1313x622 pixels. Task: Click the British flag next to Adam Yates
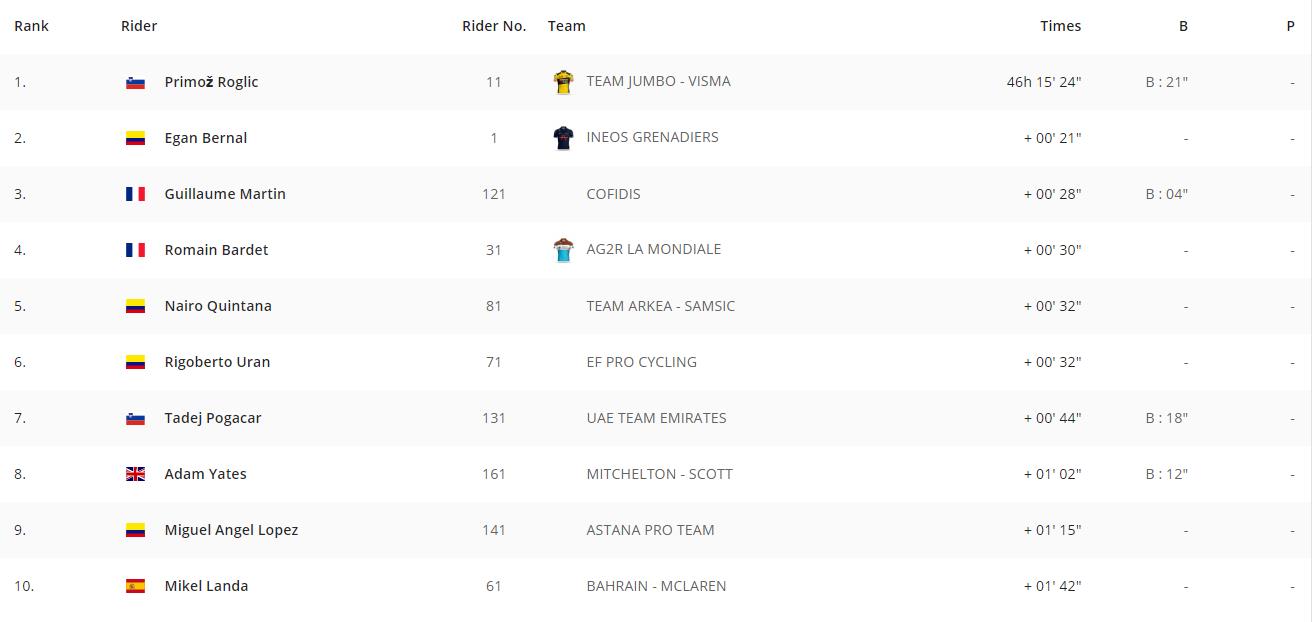point(135,475)
